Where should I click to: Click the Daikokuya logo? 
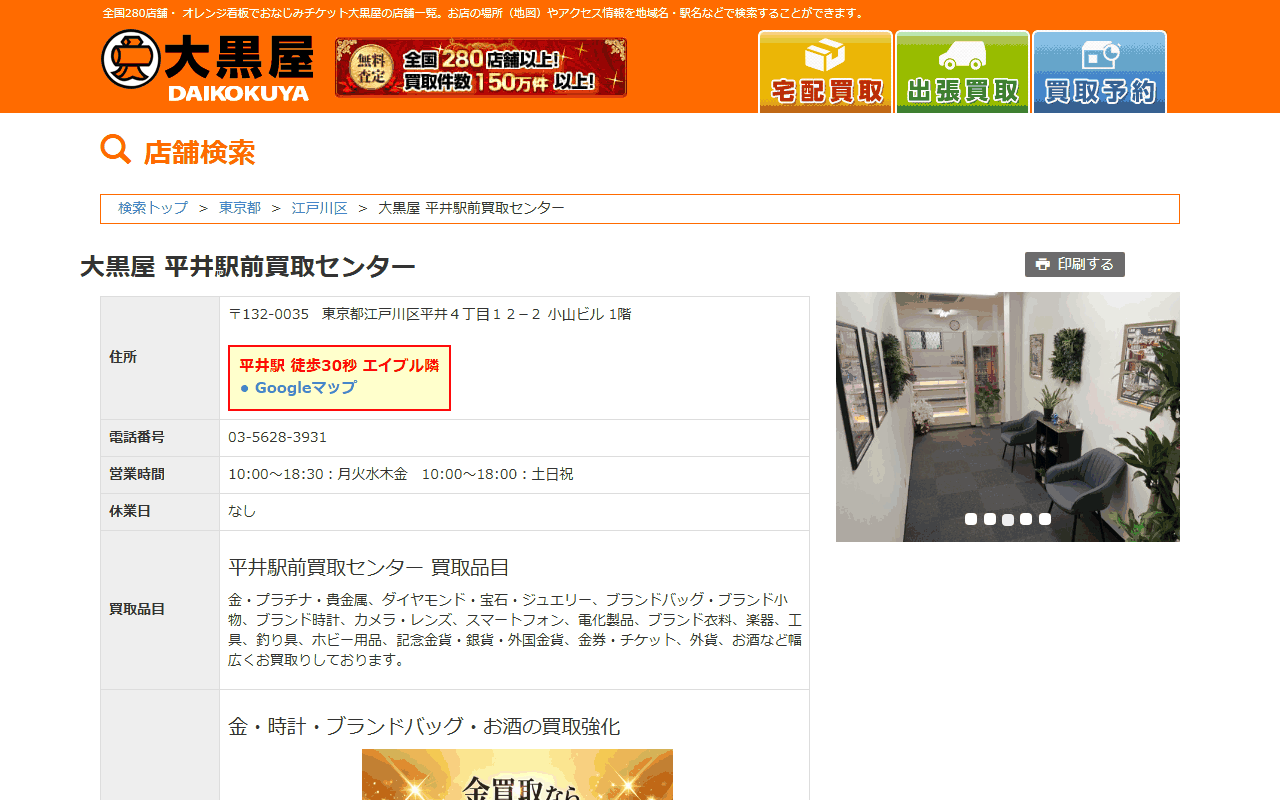pos(207,66)
